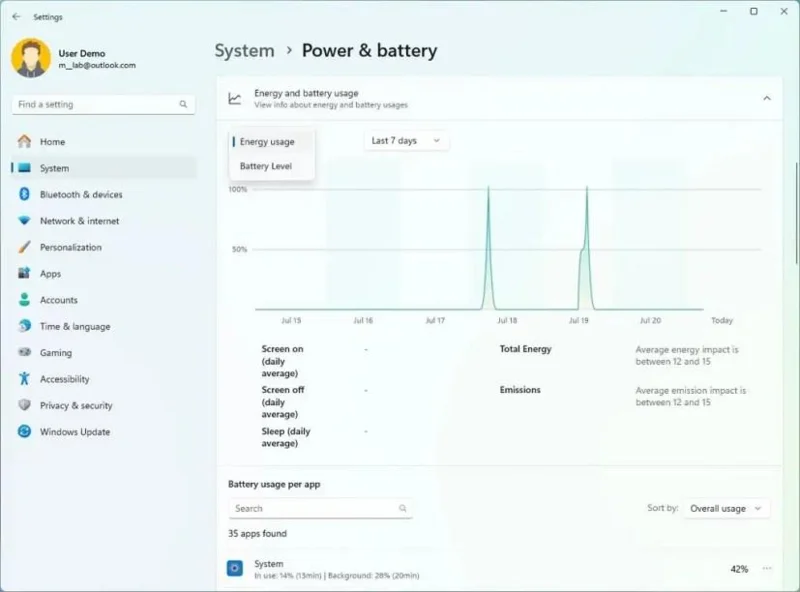
Task: Click the Jul 15 date label
Action: 291,320
